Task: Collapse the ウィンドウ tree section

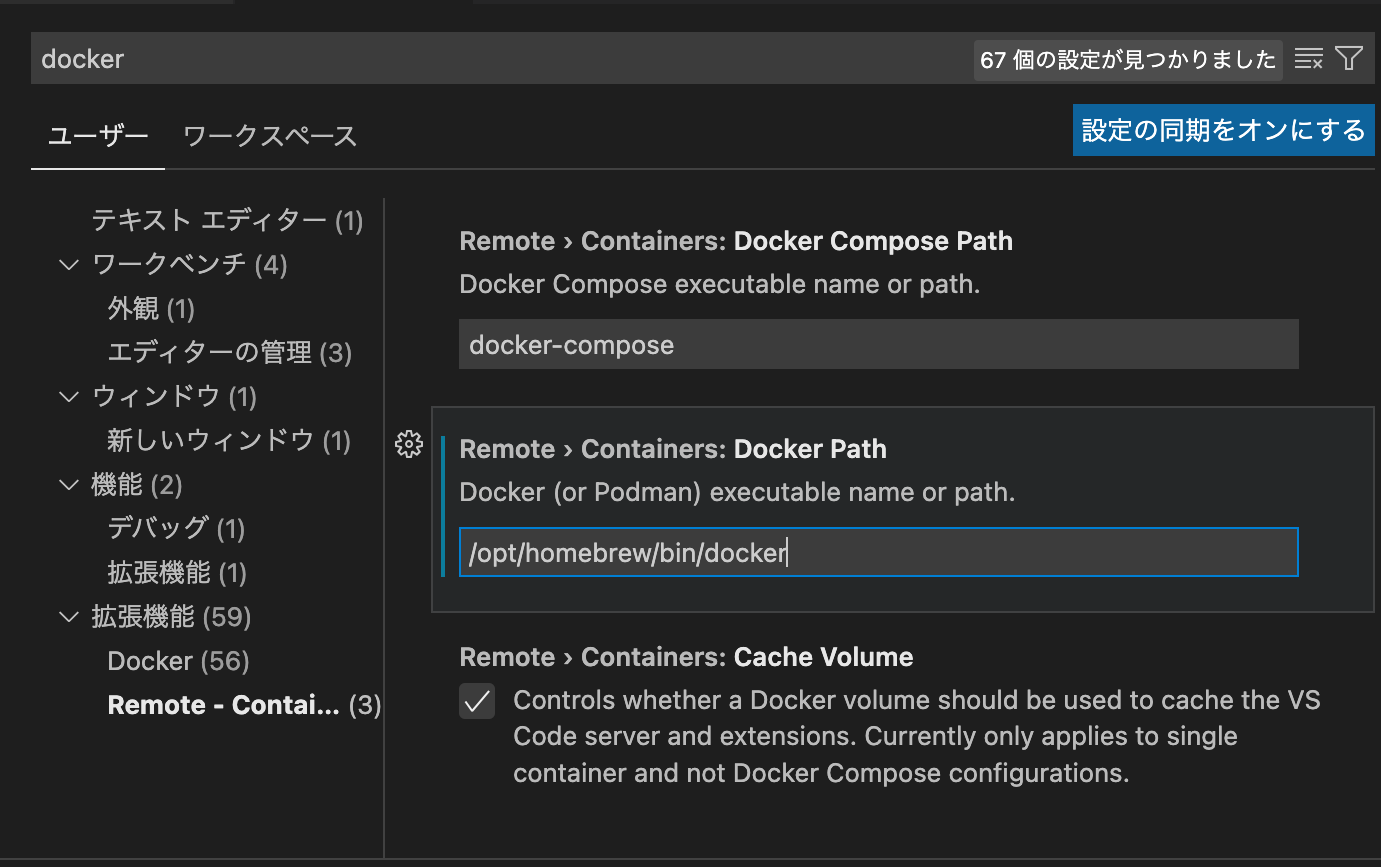Action: click(x=69, y=397)
